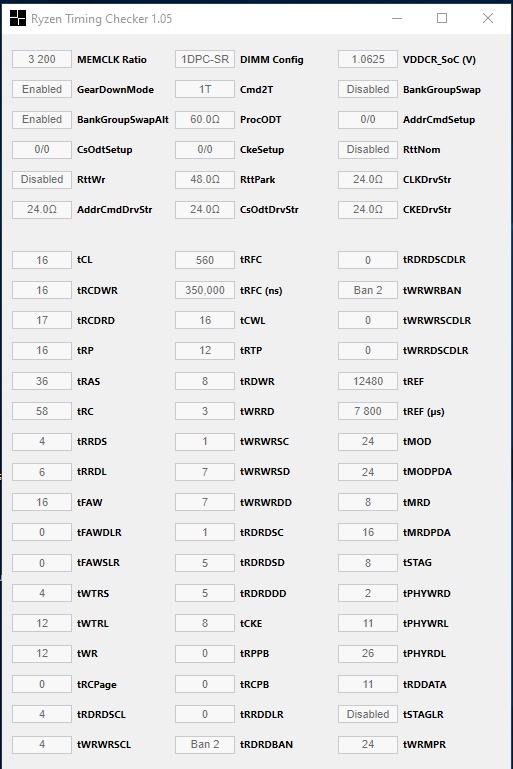Select the tCKE value field
The image size is (513, 769).
click(x=205, y=623)
